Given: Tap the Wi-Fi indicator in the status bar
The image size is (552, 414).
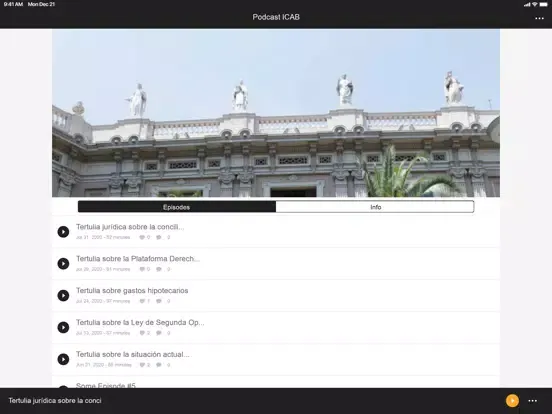Looking at the screenshot, I should [535, 5].
